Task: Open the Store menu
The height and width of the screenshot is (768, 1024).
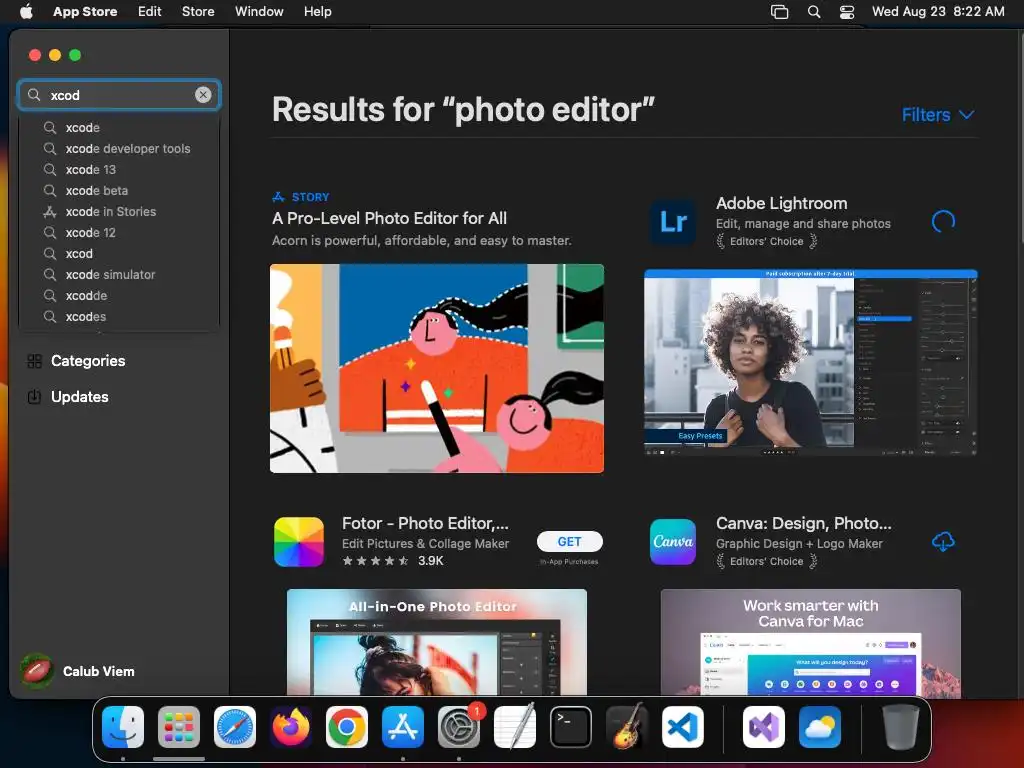Action: coord(198,11)
